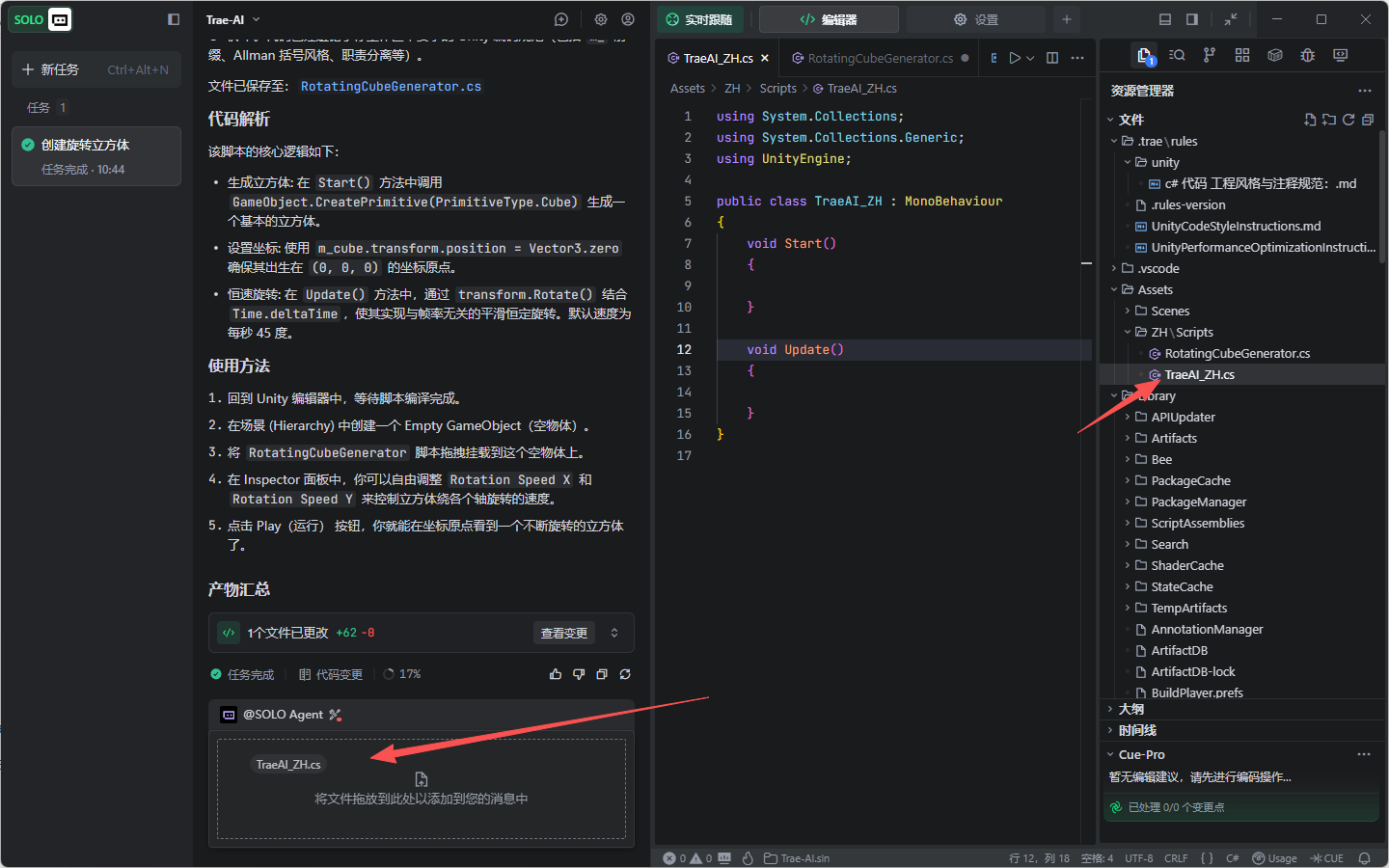1389x868 pixels.
Task: Switch to the TraeAI_ZH.cs editor tab
Action: tap(718, 58)
